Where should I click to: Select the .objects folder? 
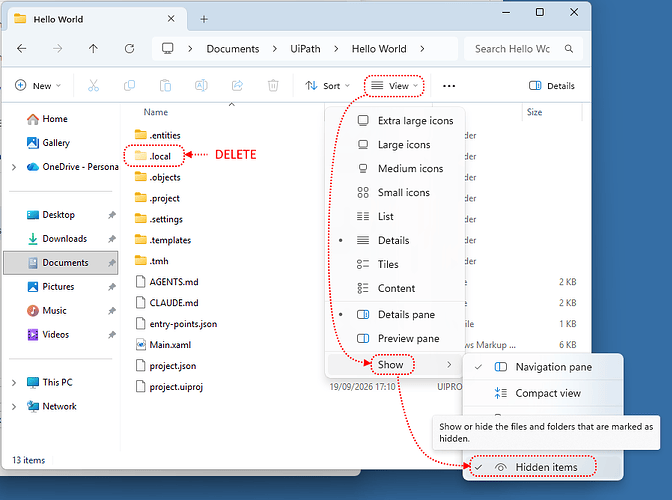point(158,177)
